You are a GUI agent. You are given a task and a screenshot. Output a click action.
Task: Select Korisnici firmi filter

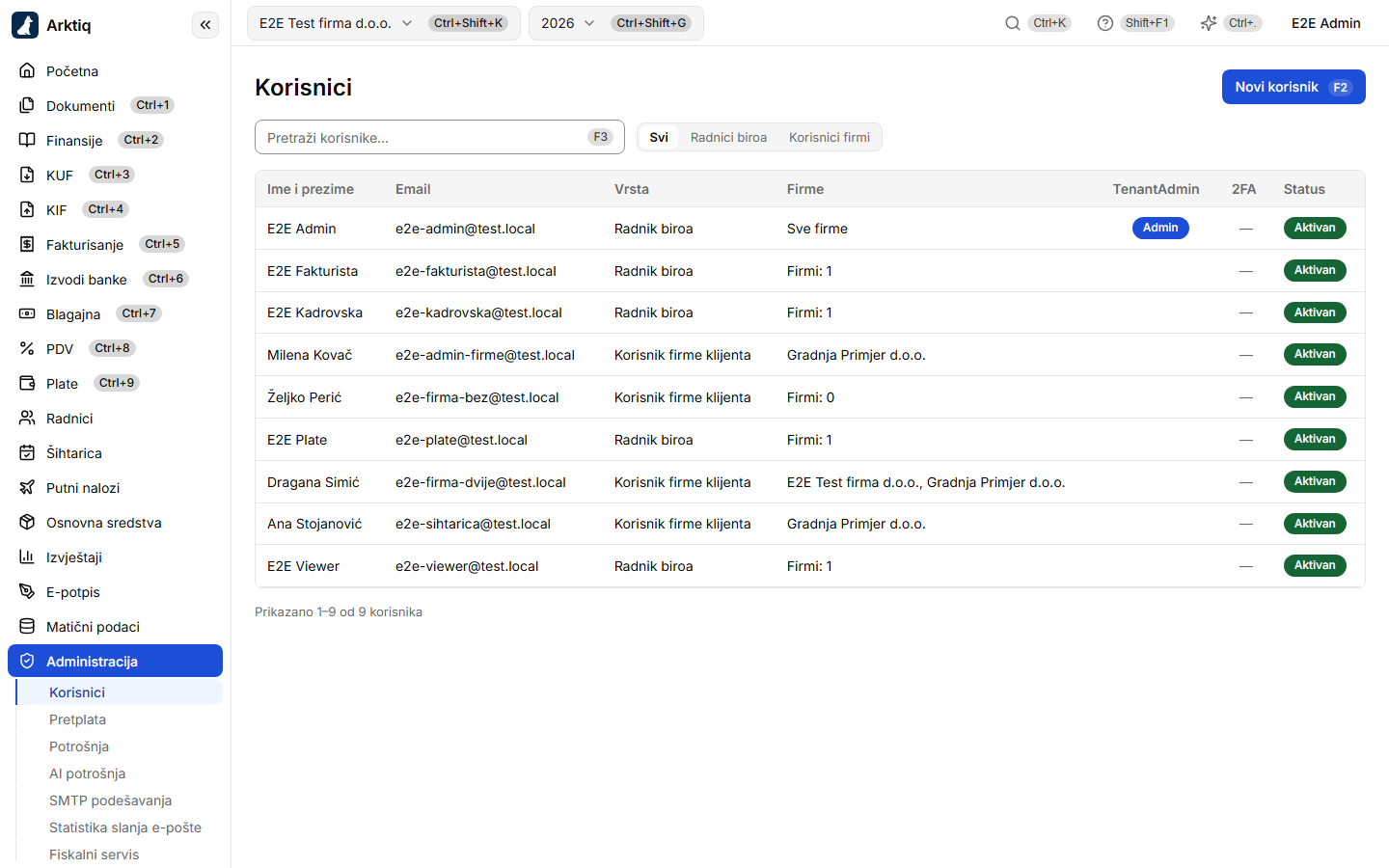click(x=830, y=137)
